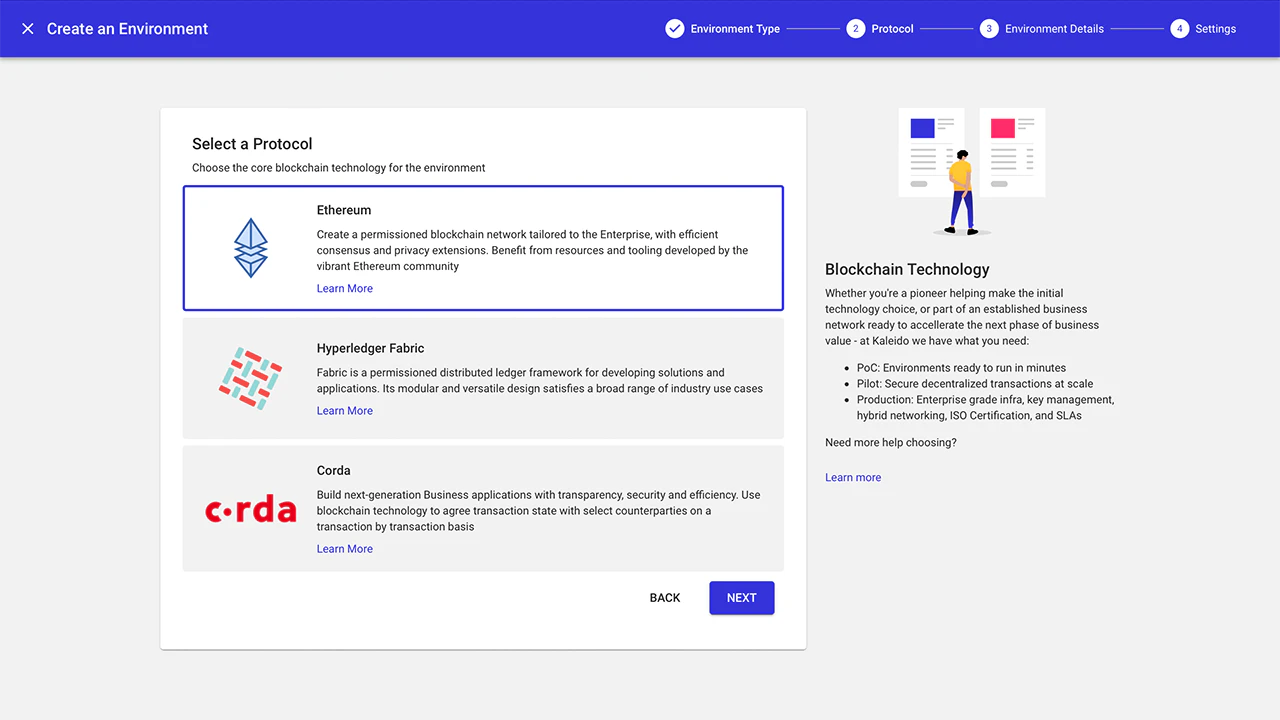Click the step 4 Settings circle

[1180, 29]
